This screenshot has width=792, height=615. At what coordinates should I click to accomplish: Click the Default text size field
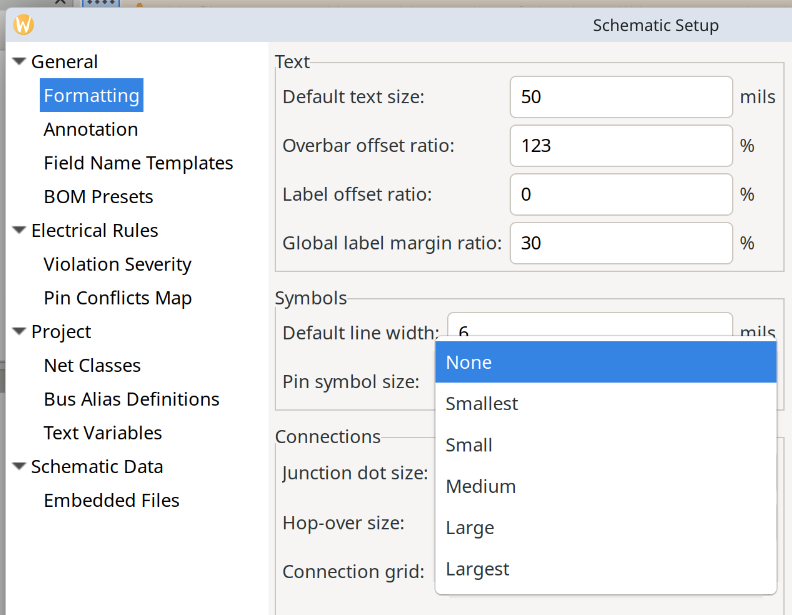(x=620, y=97)
